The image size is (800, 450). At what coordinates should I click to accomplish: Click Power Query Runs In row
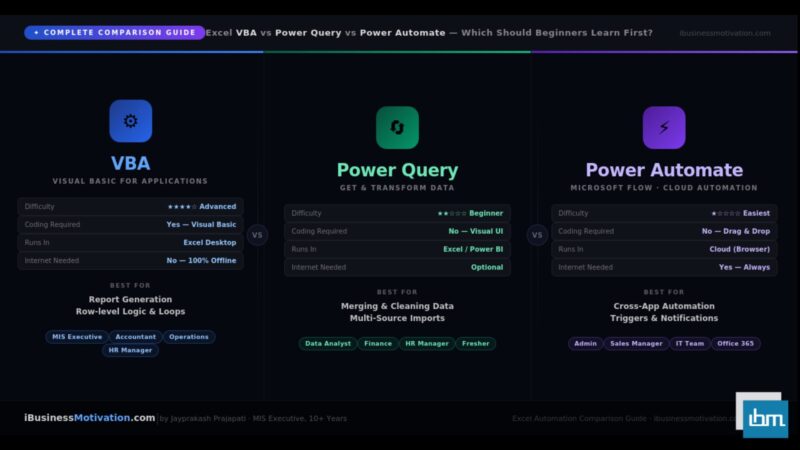click(x=397, y=249)
